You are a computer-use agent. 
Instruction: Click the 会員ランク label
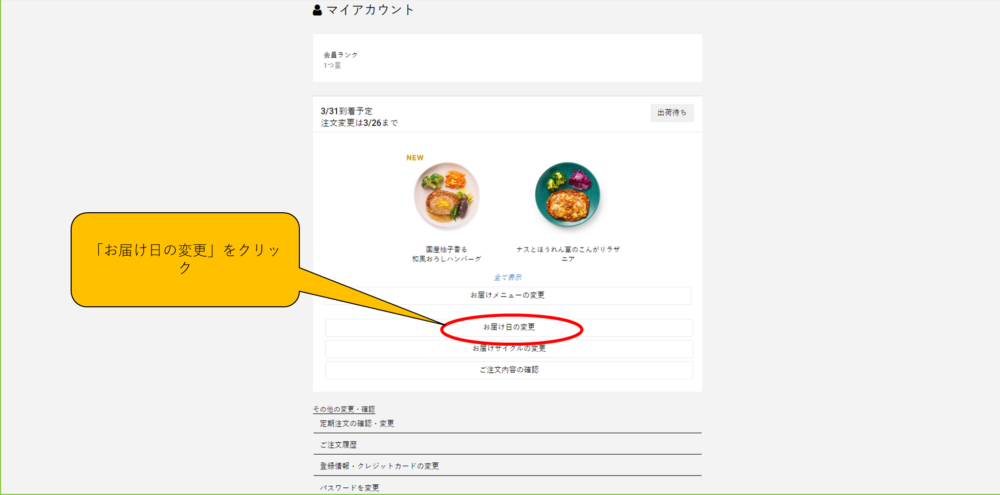[x=340, y=54]
